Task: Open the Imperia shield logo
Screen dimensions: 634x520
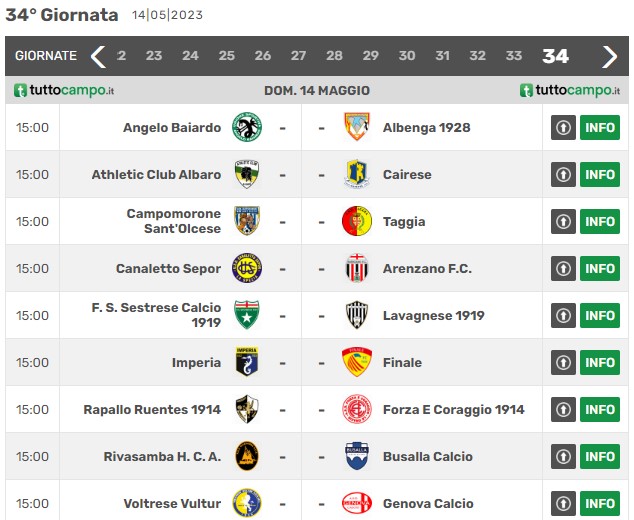Action: click(247, 361)
